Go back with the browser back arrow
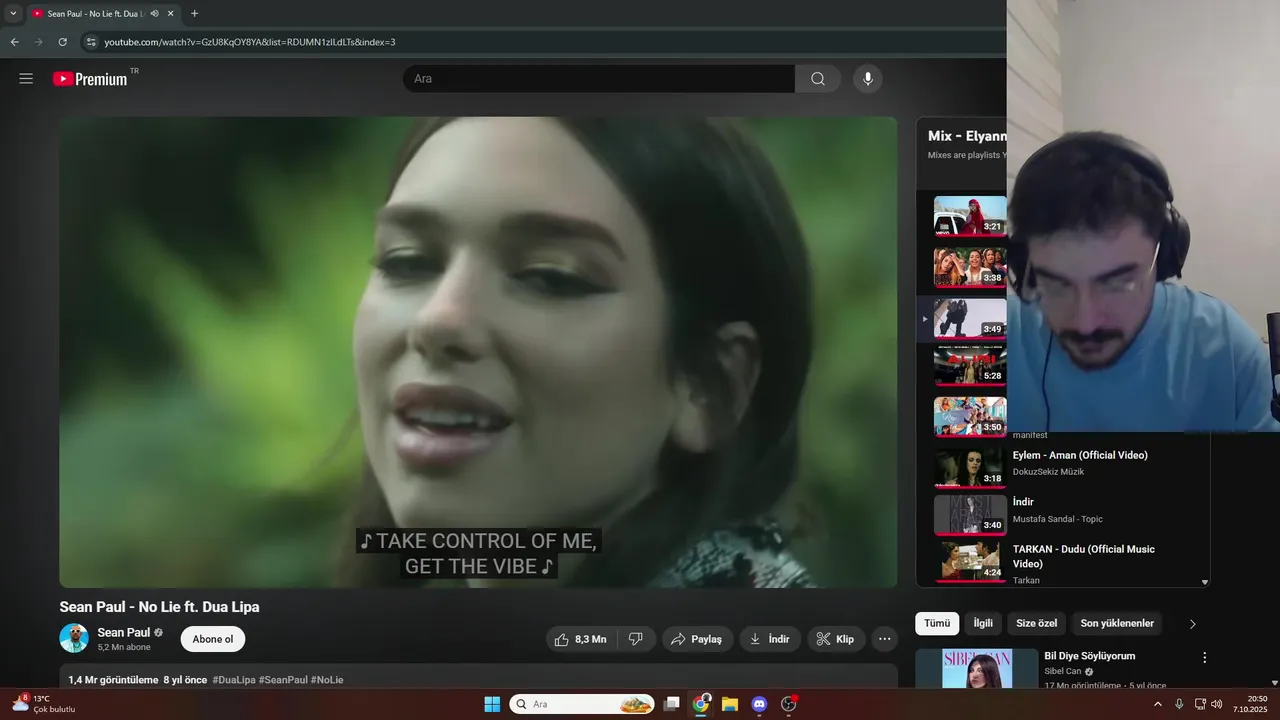This screenshot has width=1280, height=720. [14, 42]
